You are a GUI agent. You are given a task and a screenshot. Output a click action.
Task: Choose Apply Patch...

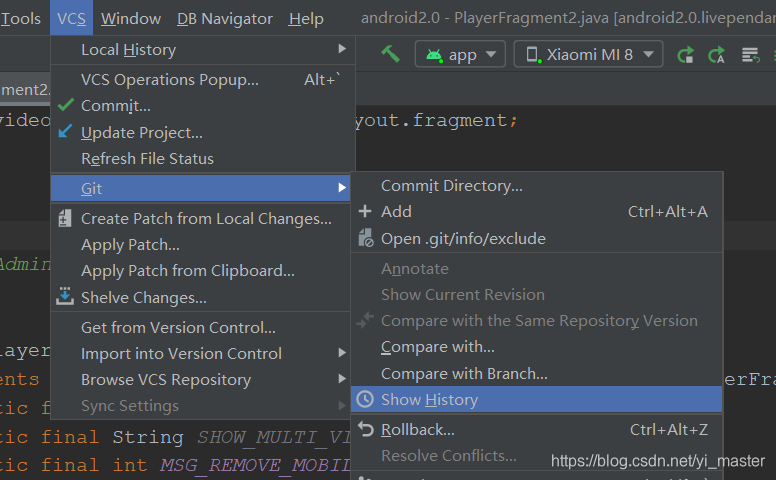click(x=200, y=244)
